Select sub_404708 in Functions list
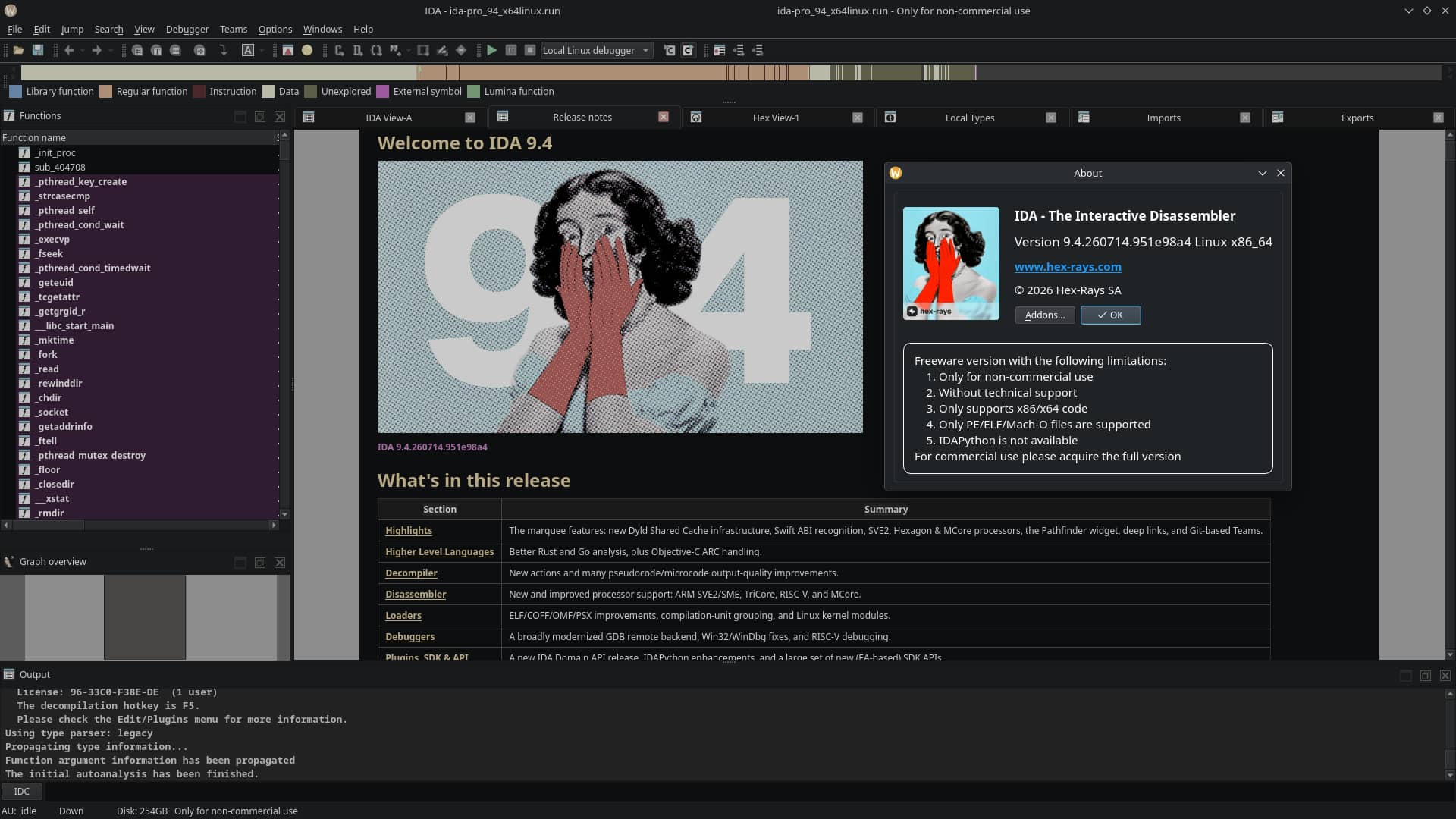The width and height of the screenshot is (1456, 819). point(149,167)
